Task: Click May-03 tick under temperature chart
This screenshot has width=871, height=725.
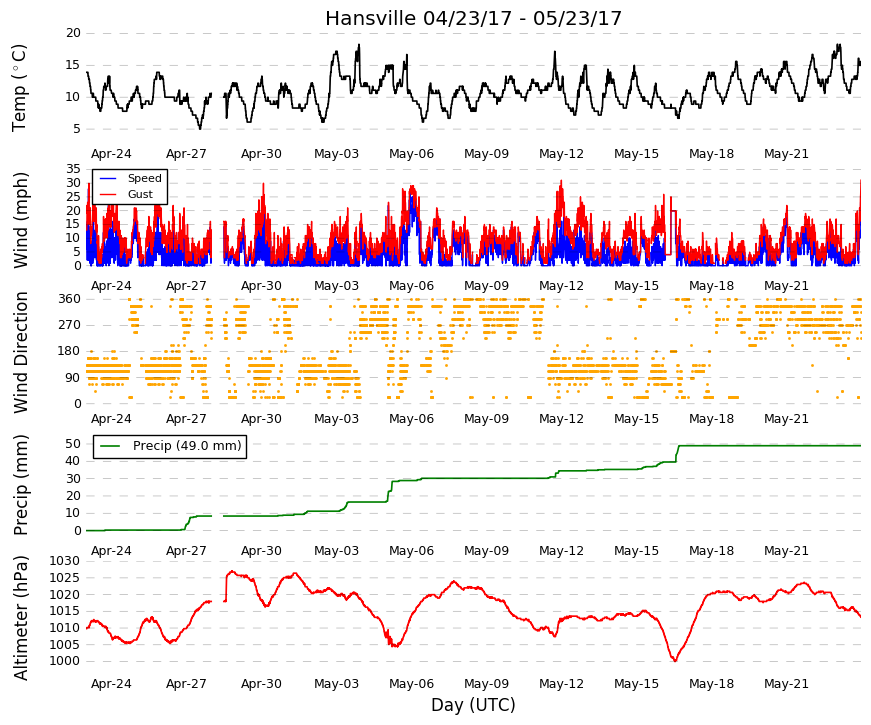Action: (x=337, y=154)
